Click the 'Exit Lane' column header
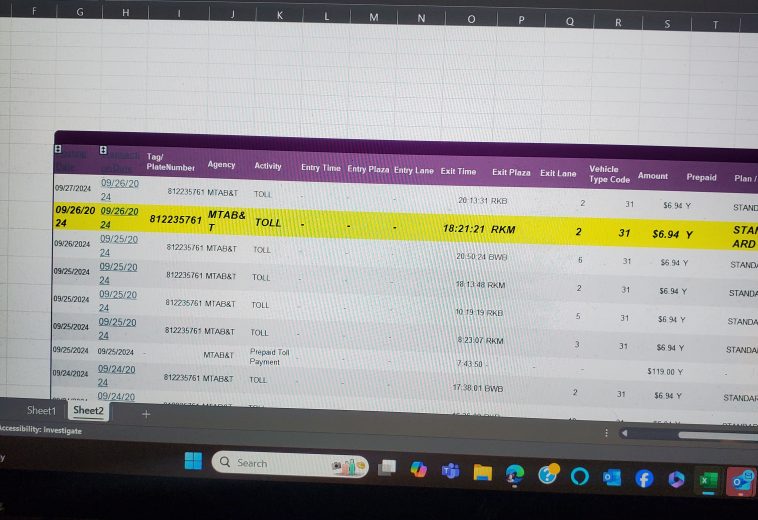Image resolution: width=758 pixels, height=520 pixels. tap(558, 173)
